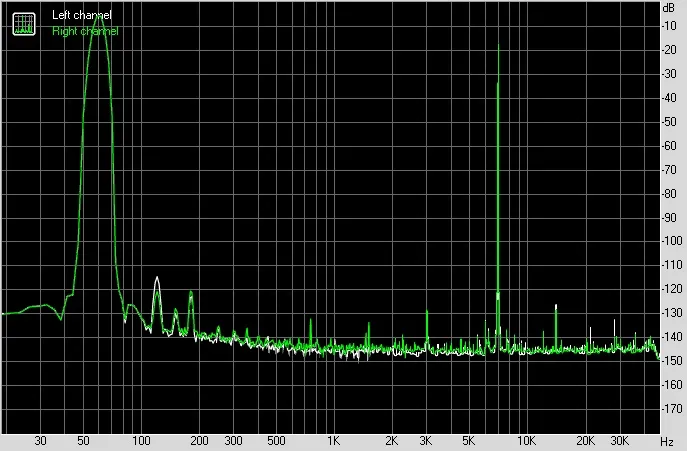Select the "Left channel" legend label

coord(82,15)
